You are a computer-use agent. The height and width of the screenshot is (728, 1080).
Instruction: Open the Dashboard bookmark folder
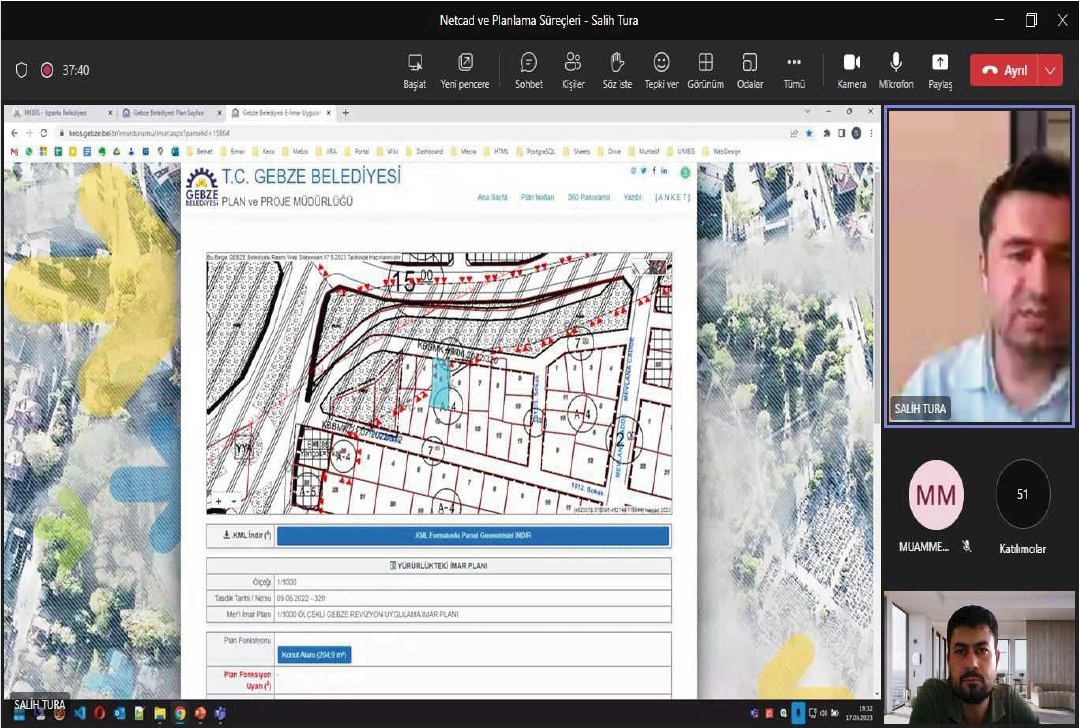pos(424,152)
